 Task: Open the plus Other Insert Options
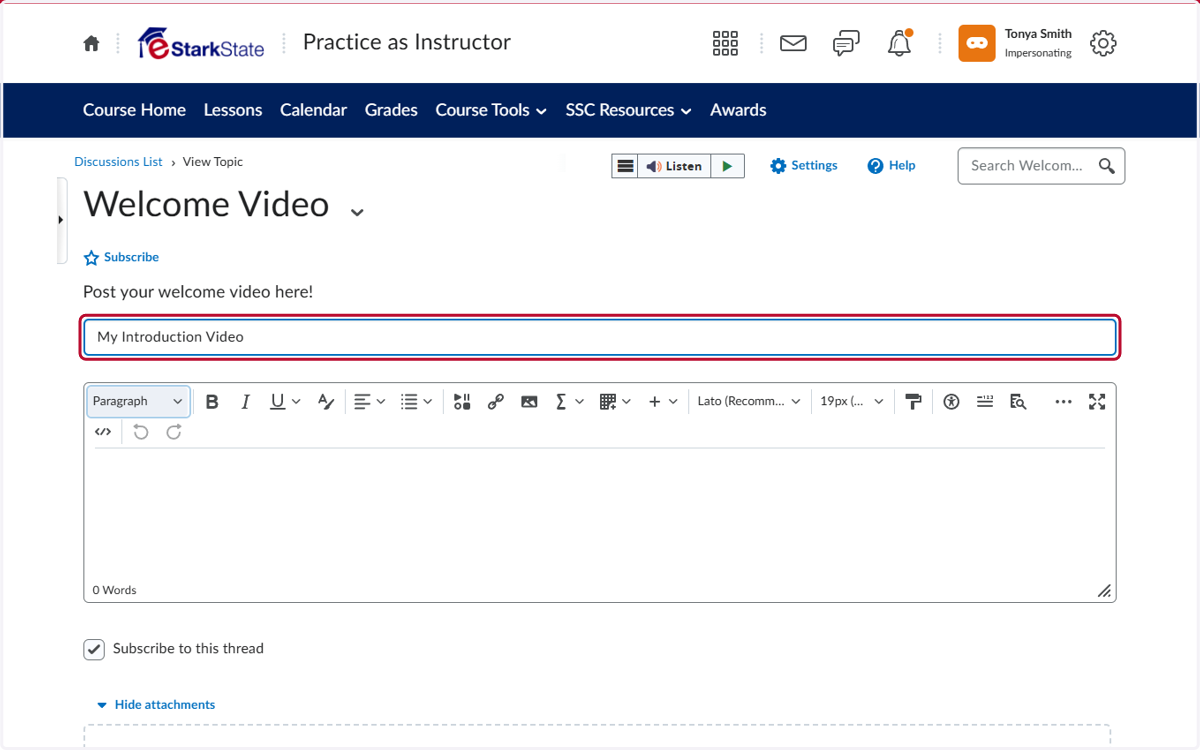[662, 401]
